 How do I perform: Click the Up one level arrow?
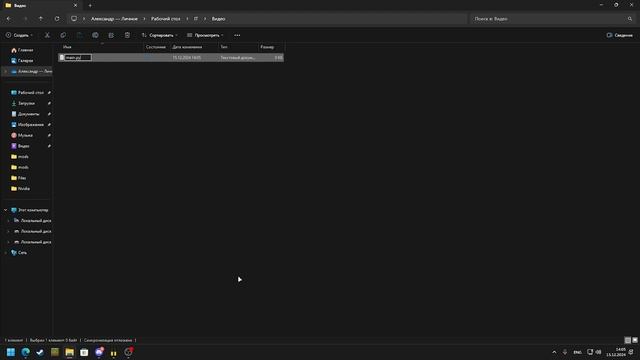tap(41, 19)
